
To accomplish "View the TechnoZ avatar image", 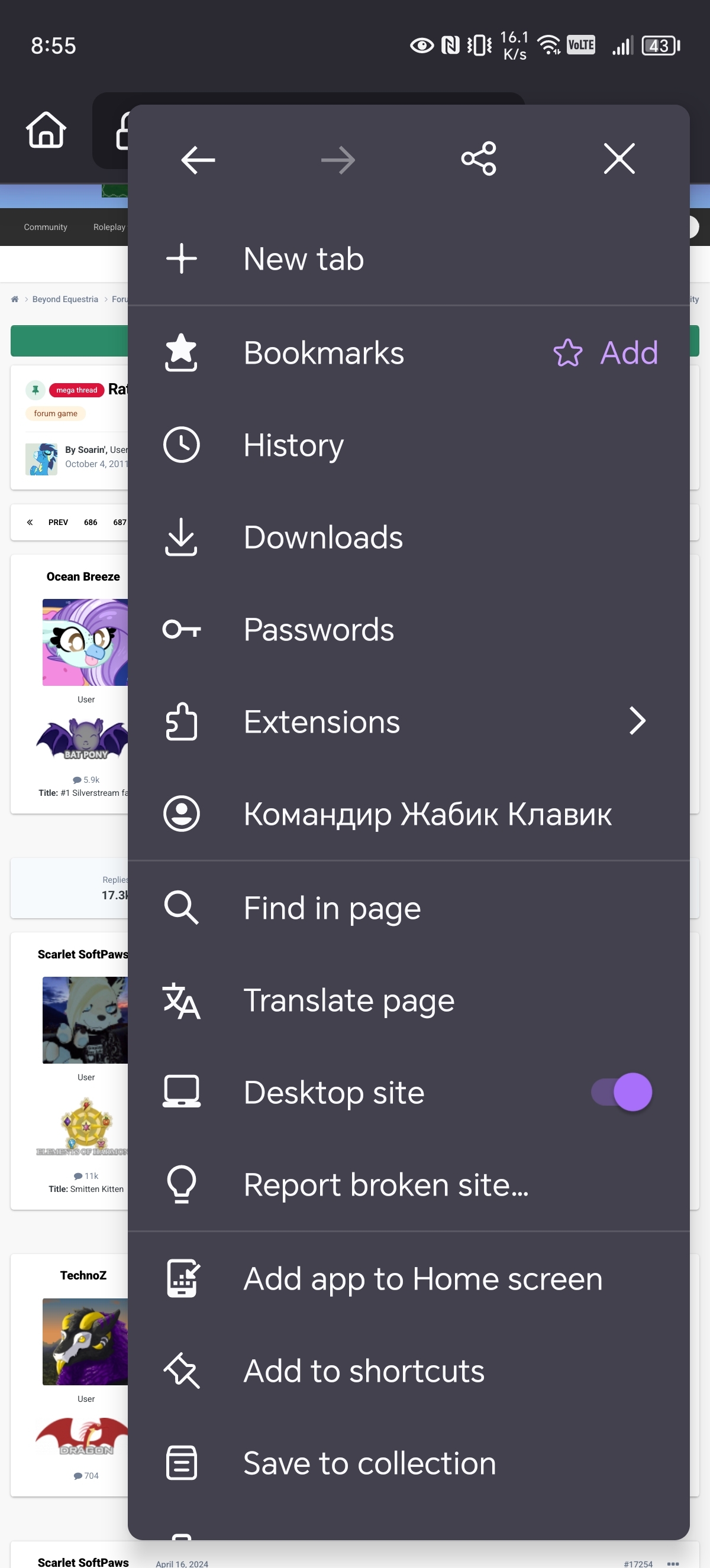I will tap(85, 1341).
